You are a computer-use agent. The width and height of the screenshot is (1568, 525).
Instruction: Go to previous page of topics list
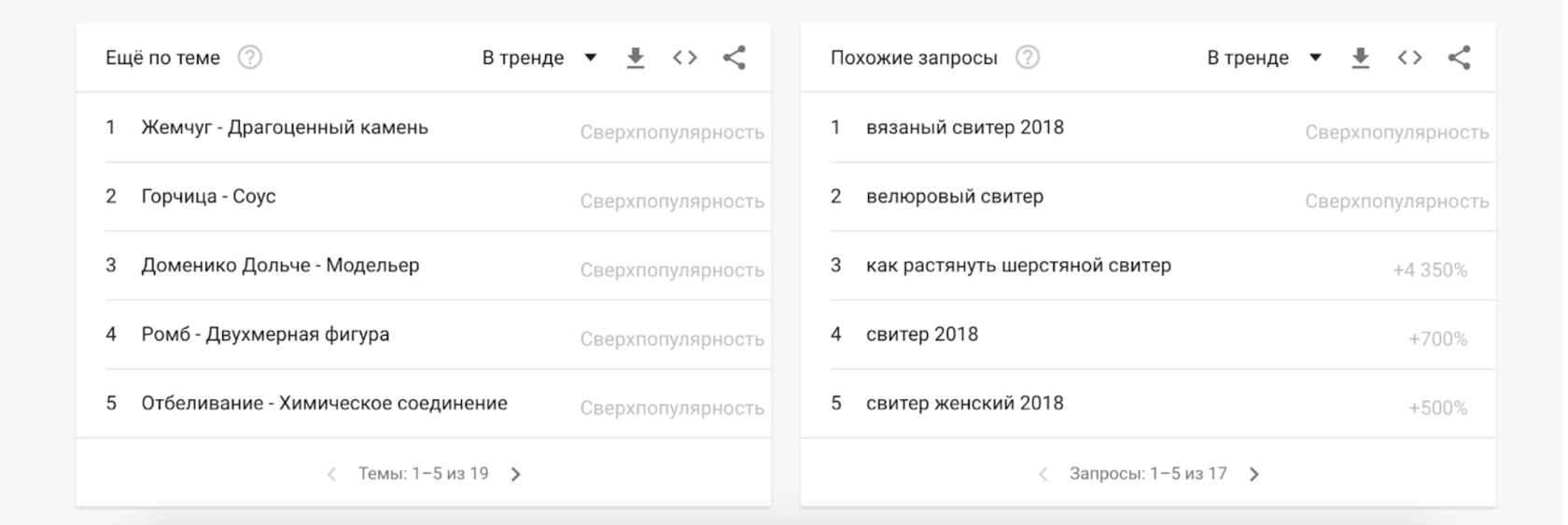coord(331,475)
